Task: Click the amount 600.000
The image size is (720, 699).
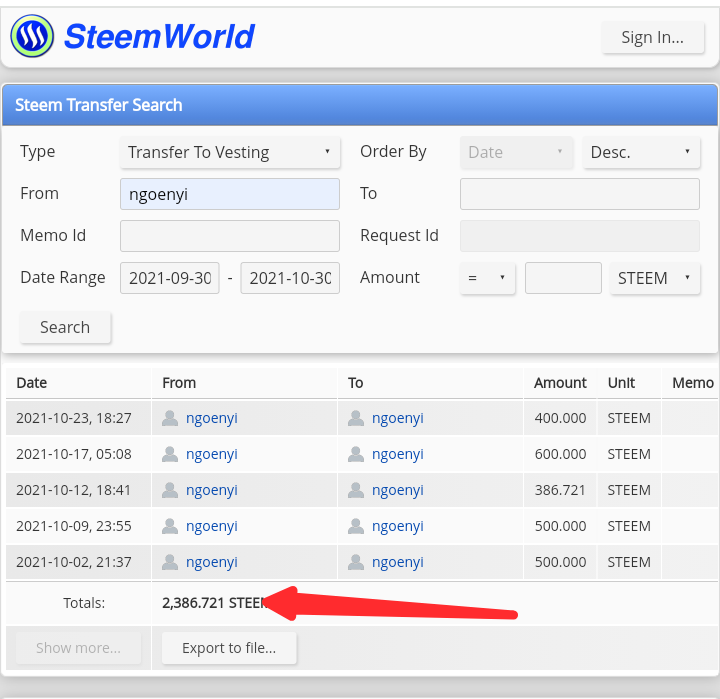Action: pos(560,454)
